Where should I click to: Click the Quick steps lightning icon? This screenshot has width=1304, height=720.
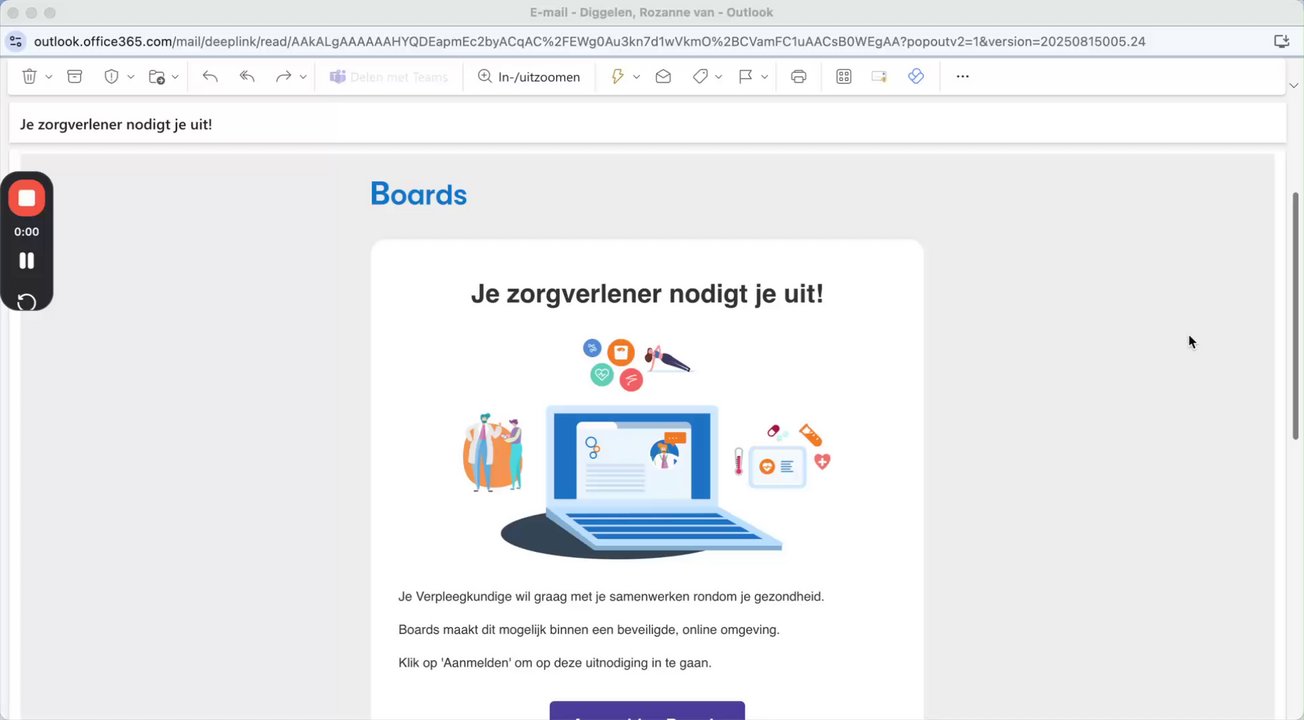617,77
